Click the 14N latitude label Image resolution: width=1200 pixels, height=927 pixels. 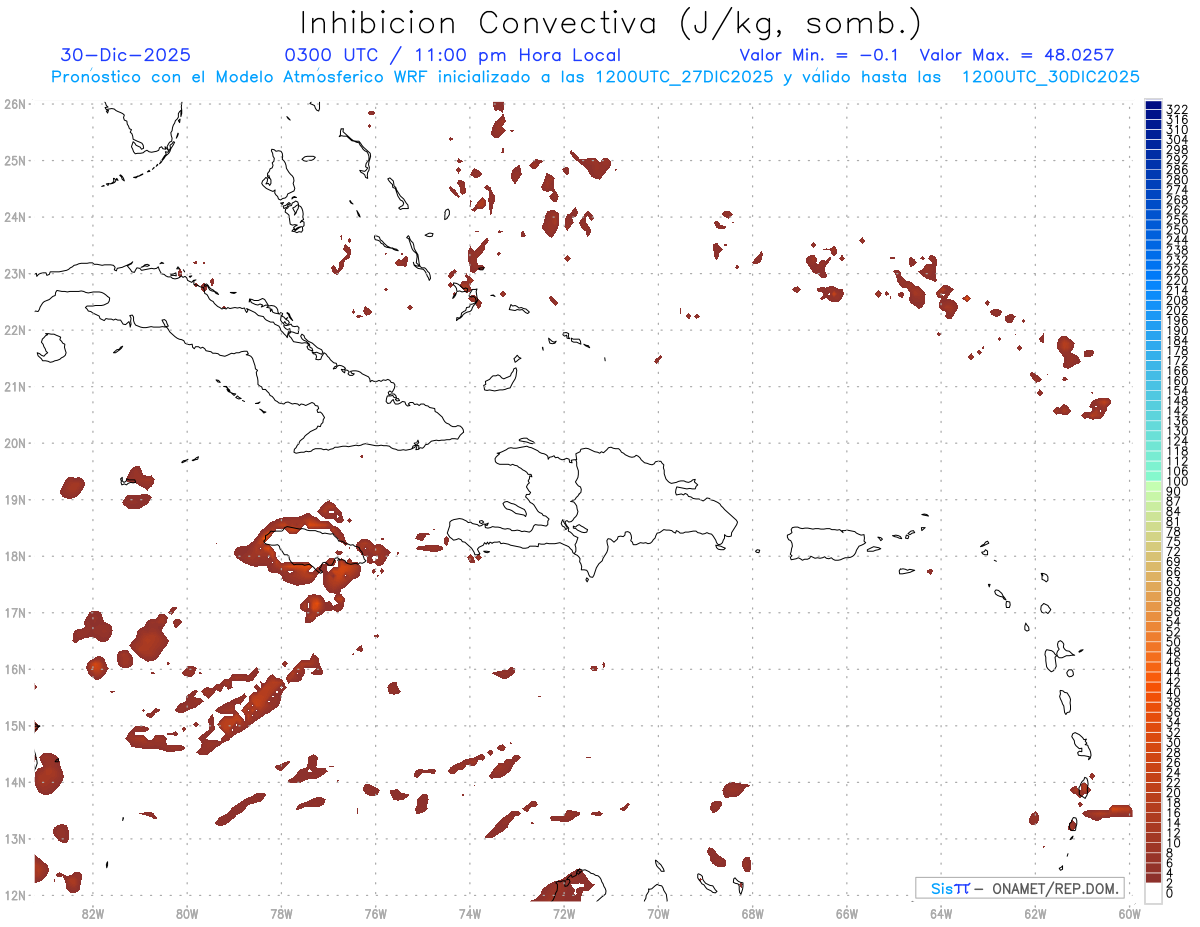click(x=15, y=782)
